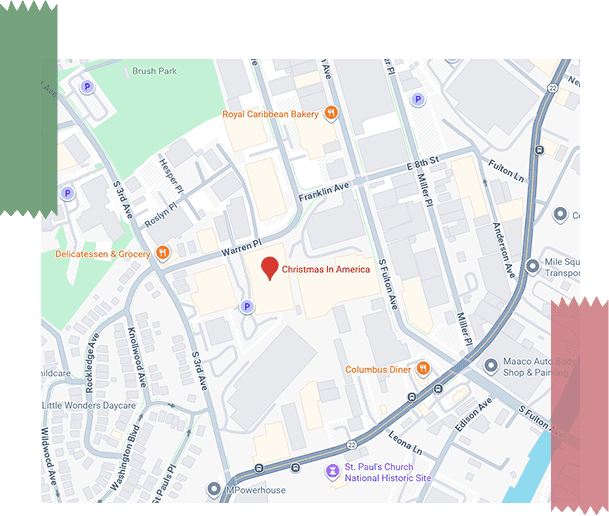Click the Maaco Auto Body shop marker
The height and width of the screenshot is (516, 609).
pos(491,366)
